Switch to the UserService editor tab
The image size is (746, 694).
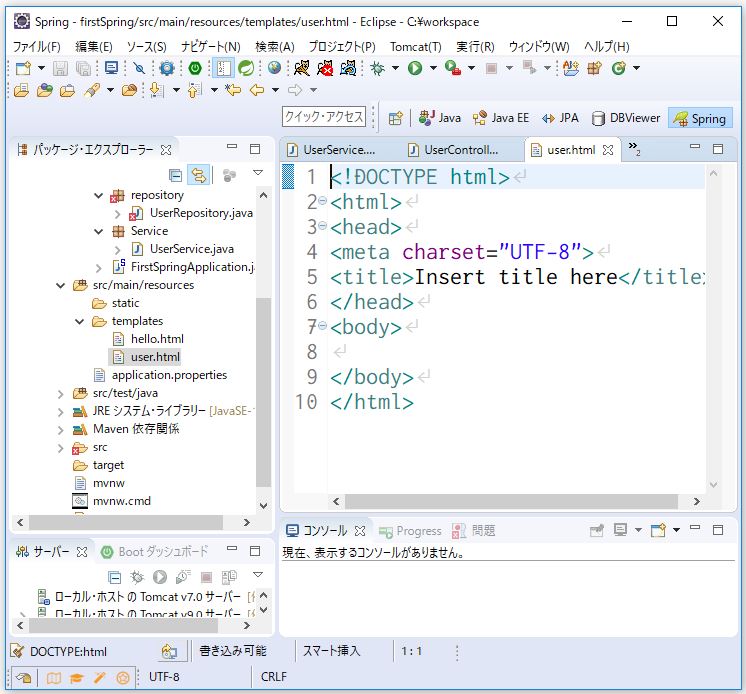333,150
